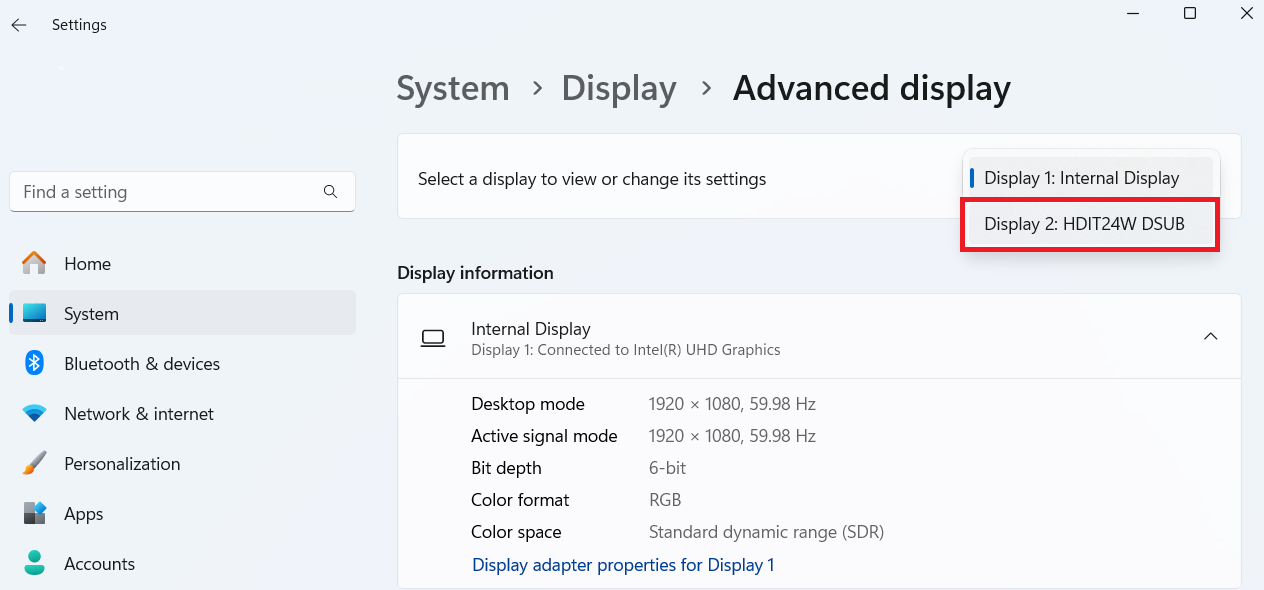The height and width of the screenshot is (590, 1264).
Task: Click the System monitor icon
Action: pyautogui.click(x=34, y=313)
